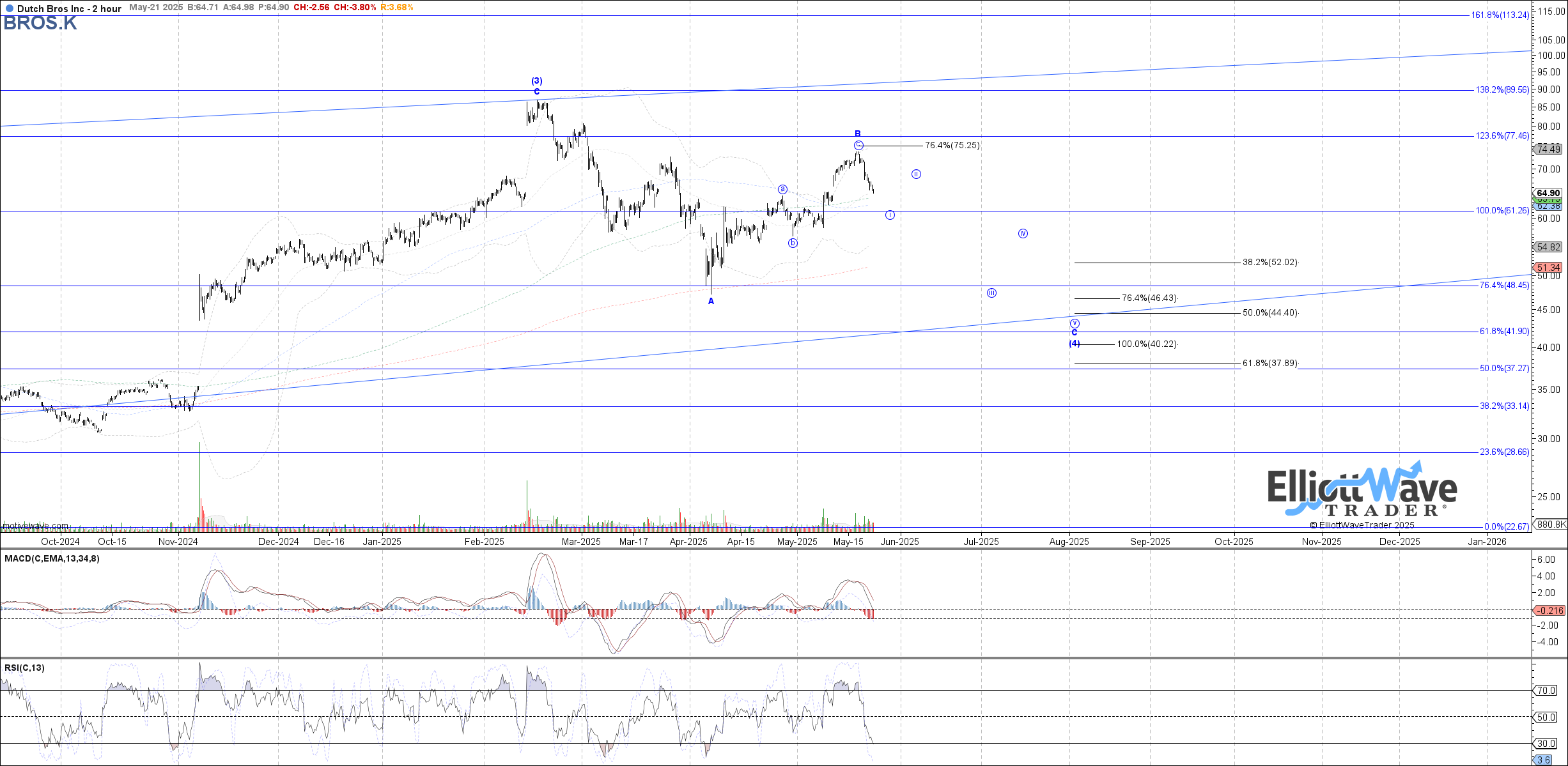Screen dimensions: 1568x766
Task: Click the 115.00 price axis label
Action: (1550, 11)
